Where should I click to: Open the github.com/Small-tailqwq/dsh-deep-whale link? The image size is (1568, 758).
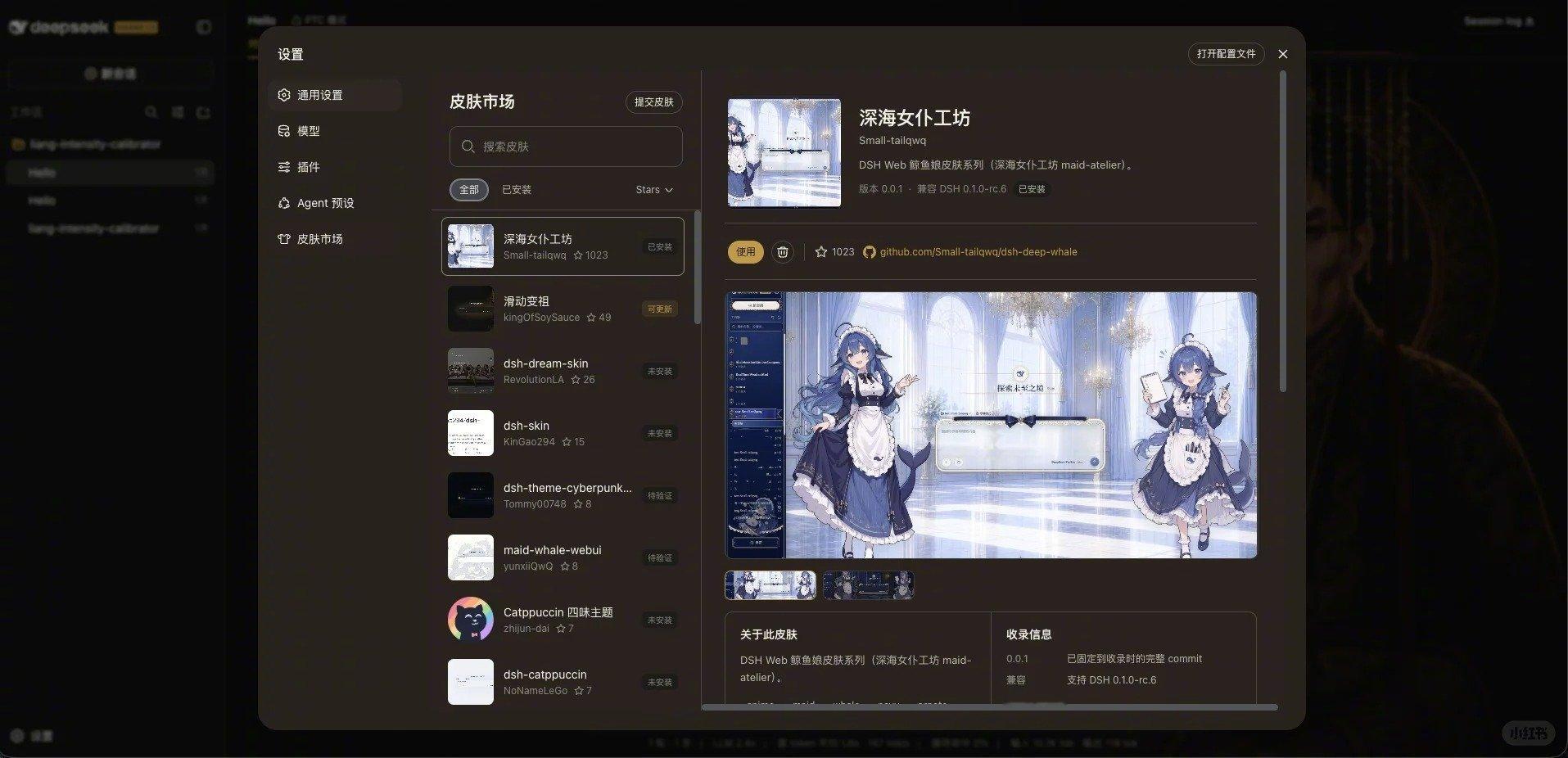(x=978, y=252)
